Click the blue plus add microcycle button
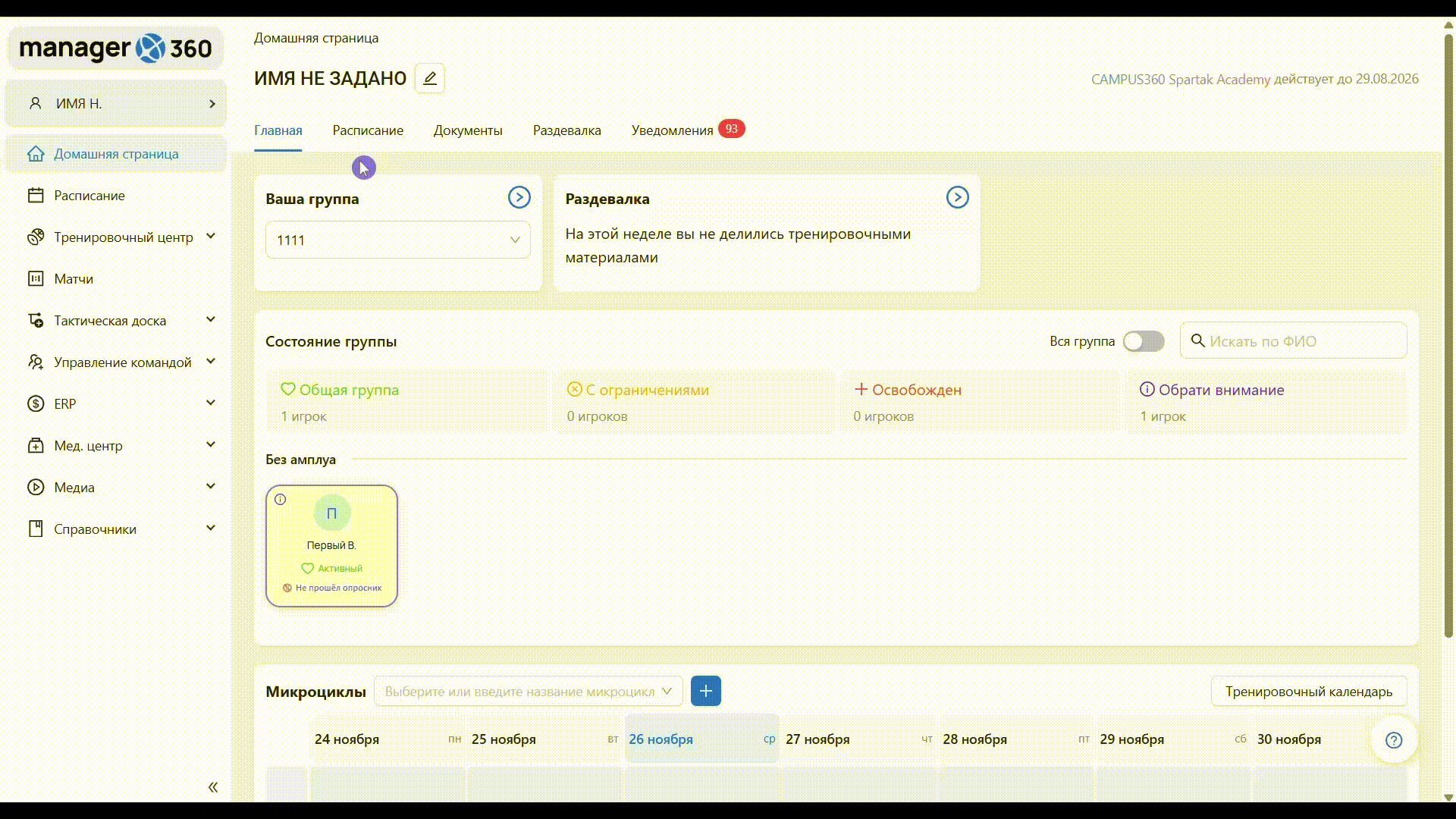The height and width of the screenshot is (819, 1456). (705, 691)
